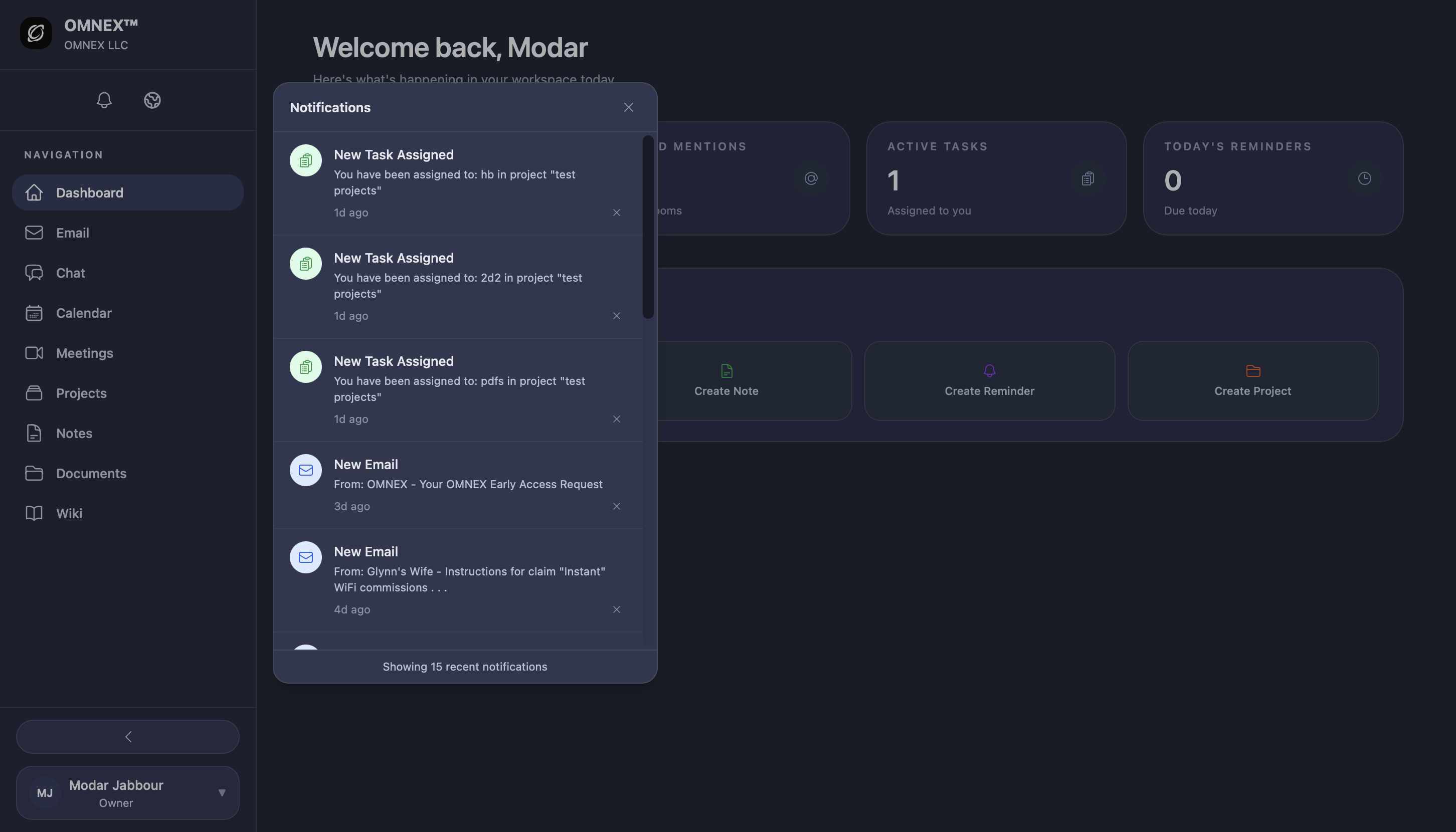Click the New Email OMNEX envelope icon
1456x832 pixels.
(306, 470)
